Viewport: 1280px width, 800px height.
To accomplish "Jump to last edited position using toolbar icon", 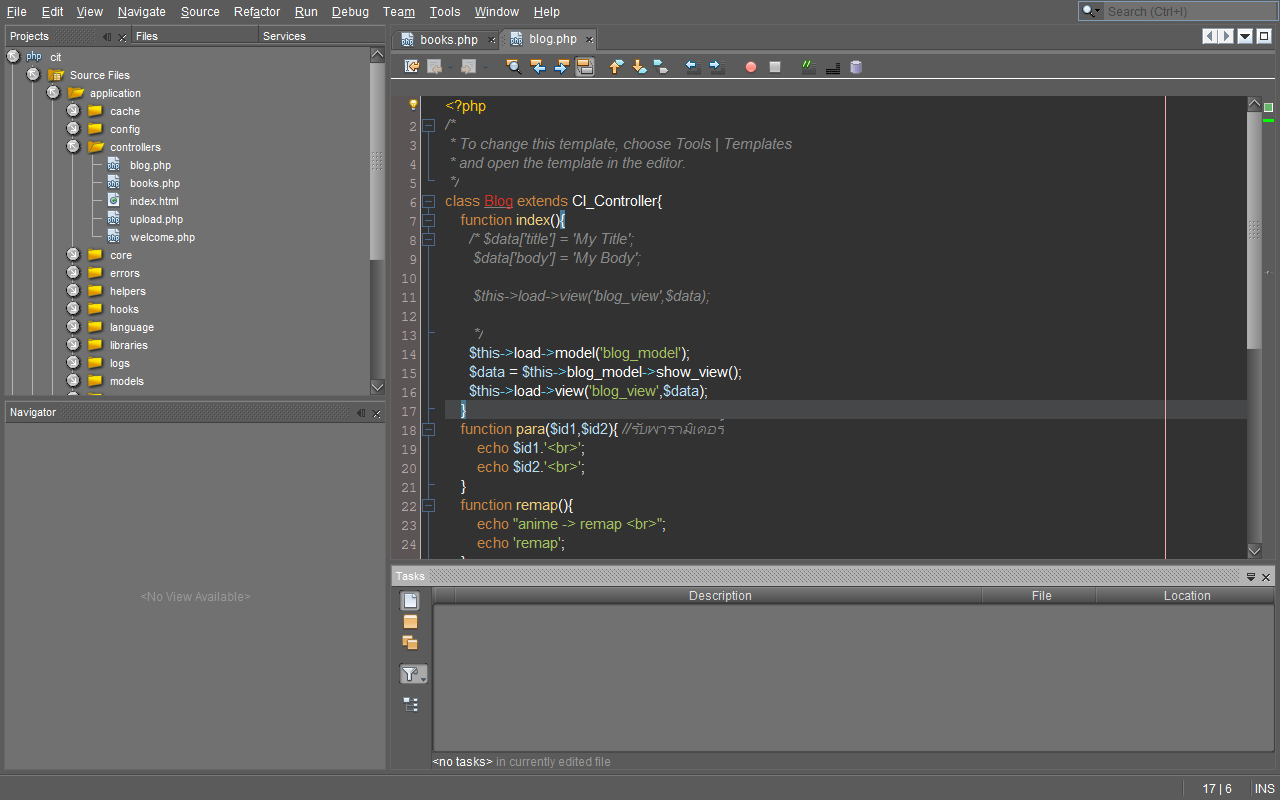I will pyautogui.click(x=410, y=66).
